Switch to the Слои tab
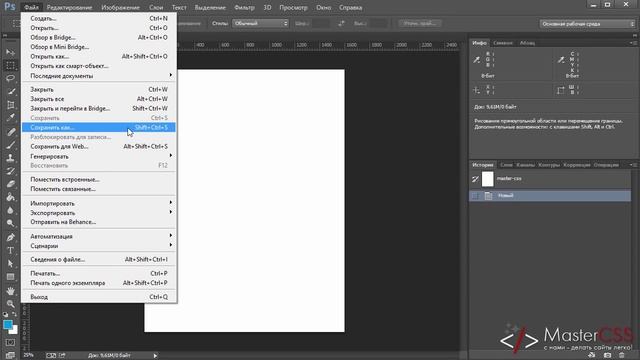Viewport: 640px width, 360px height. 506,165
